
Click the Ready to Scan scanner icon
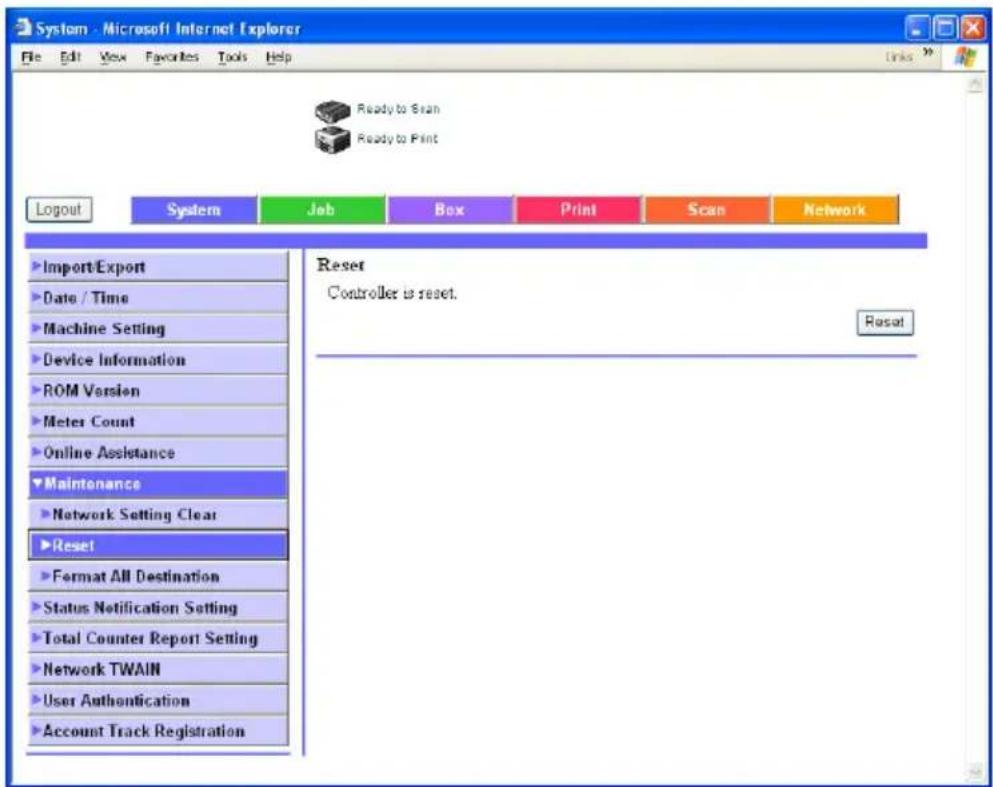[332, 111]
